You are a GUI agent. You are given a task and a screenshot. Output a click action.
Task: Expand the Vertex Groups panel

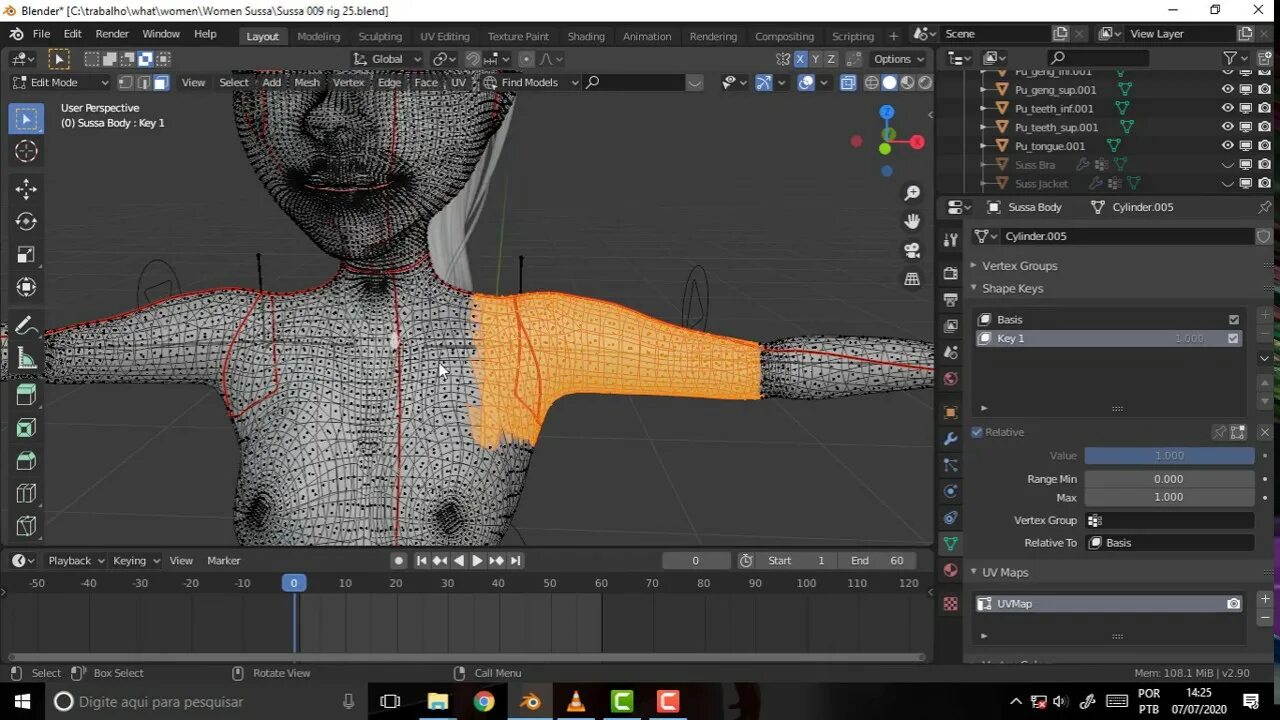(1019, 266)
